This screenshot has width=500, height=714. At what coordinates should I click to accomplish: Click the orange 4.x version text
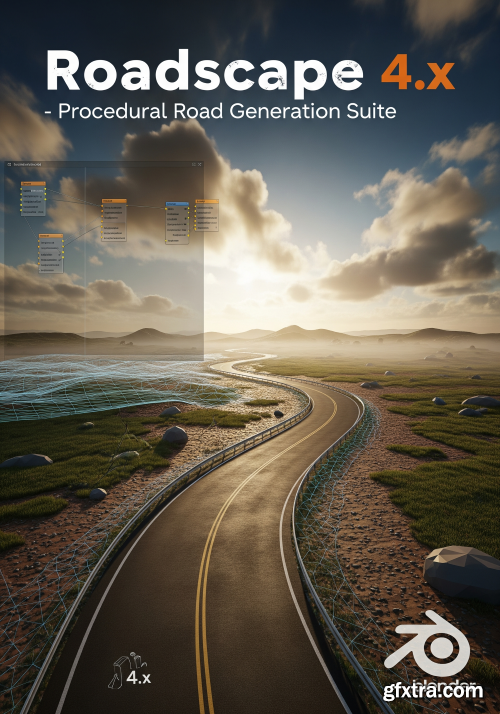(418, 73)
